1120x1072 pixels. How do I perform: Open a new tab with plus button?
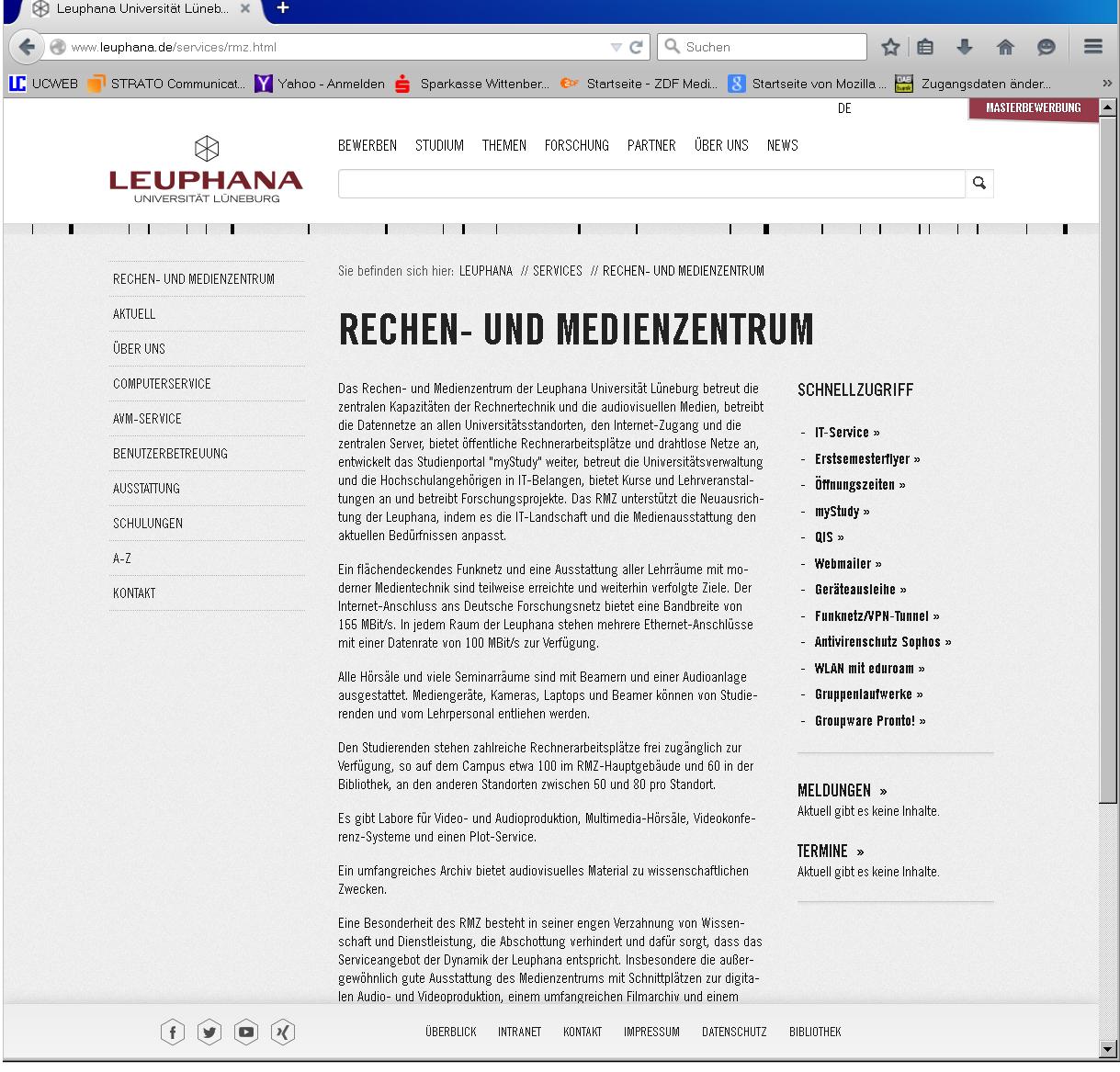(283, 8)
